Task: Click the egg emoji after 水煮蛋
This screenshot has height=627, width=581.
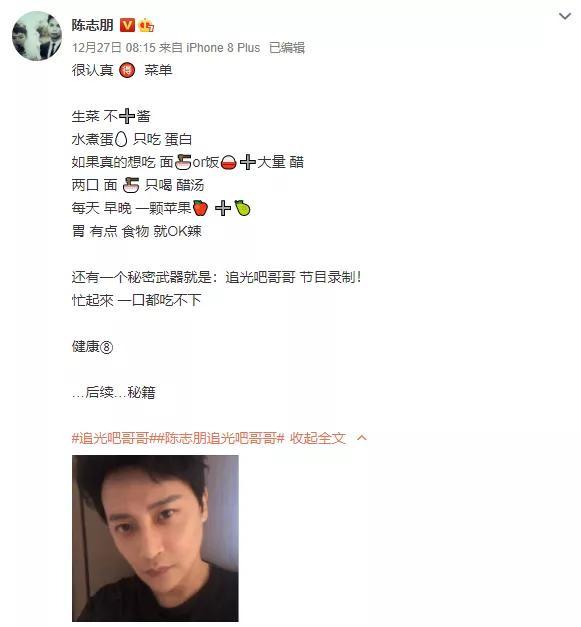Action: pos(121,140)
